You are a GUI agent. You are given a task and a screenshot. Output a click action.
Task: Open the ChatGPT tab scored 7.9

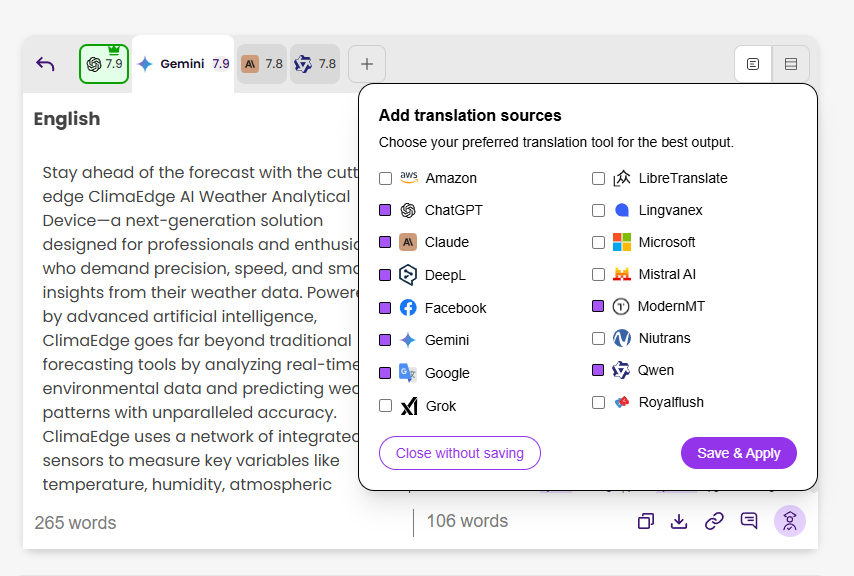point(104,64)
